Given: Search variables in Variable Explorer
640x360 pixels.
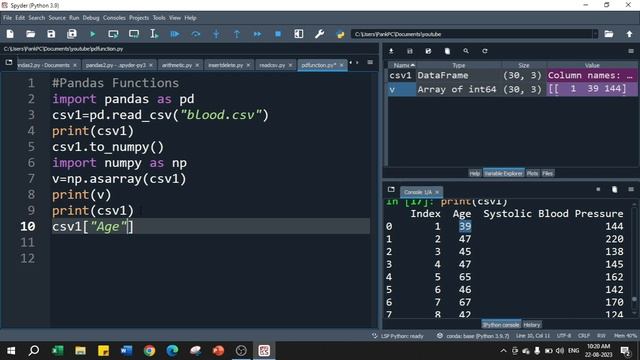Looking at the screenshot, I should click(x=466, y=51).
